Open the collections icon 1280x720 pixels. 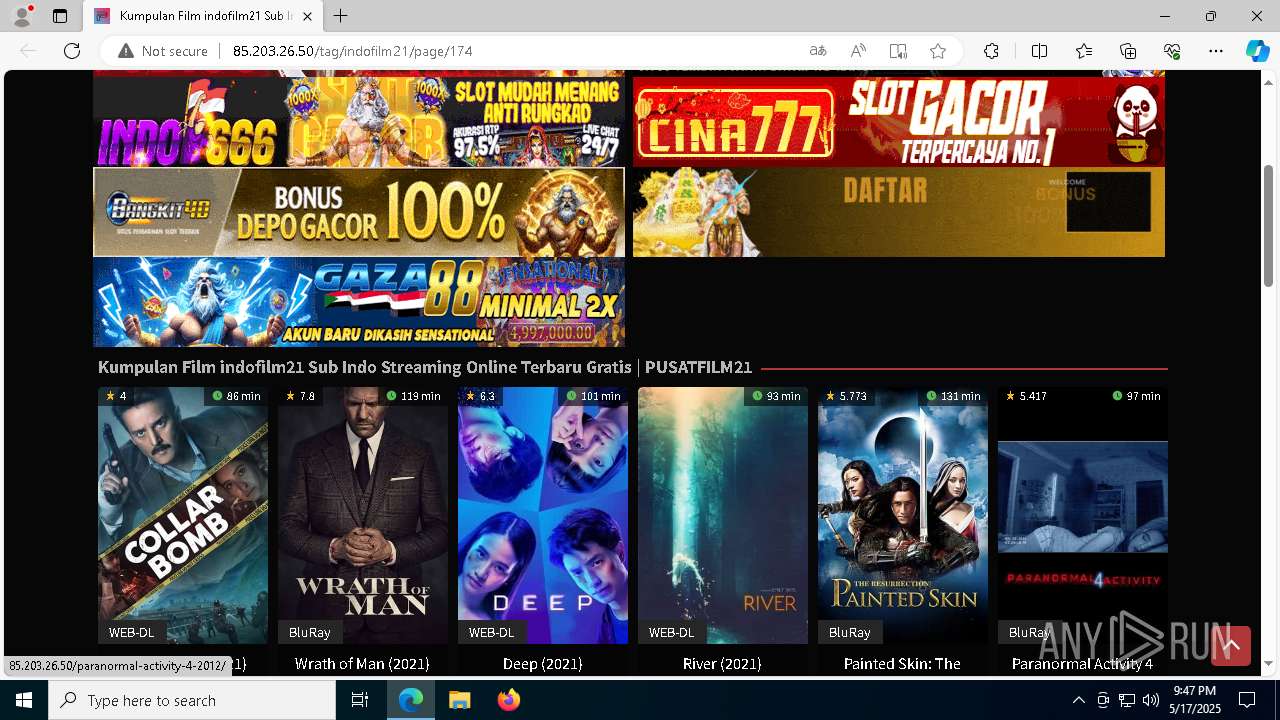[x=1128, y=51]
